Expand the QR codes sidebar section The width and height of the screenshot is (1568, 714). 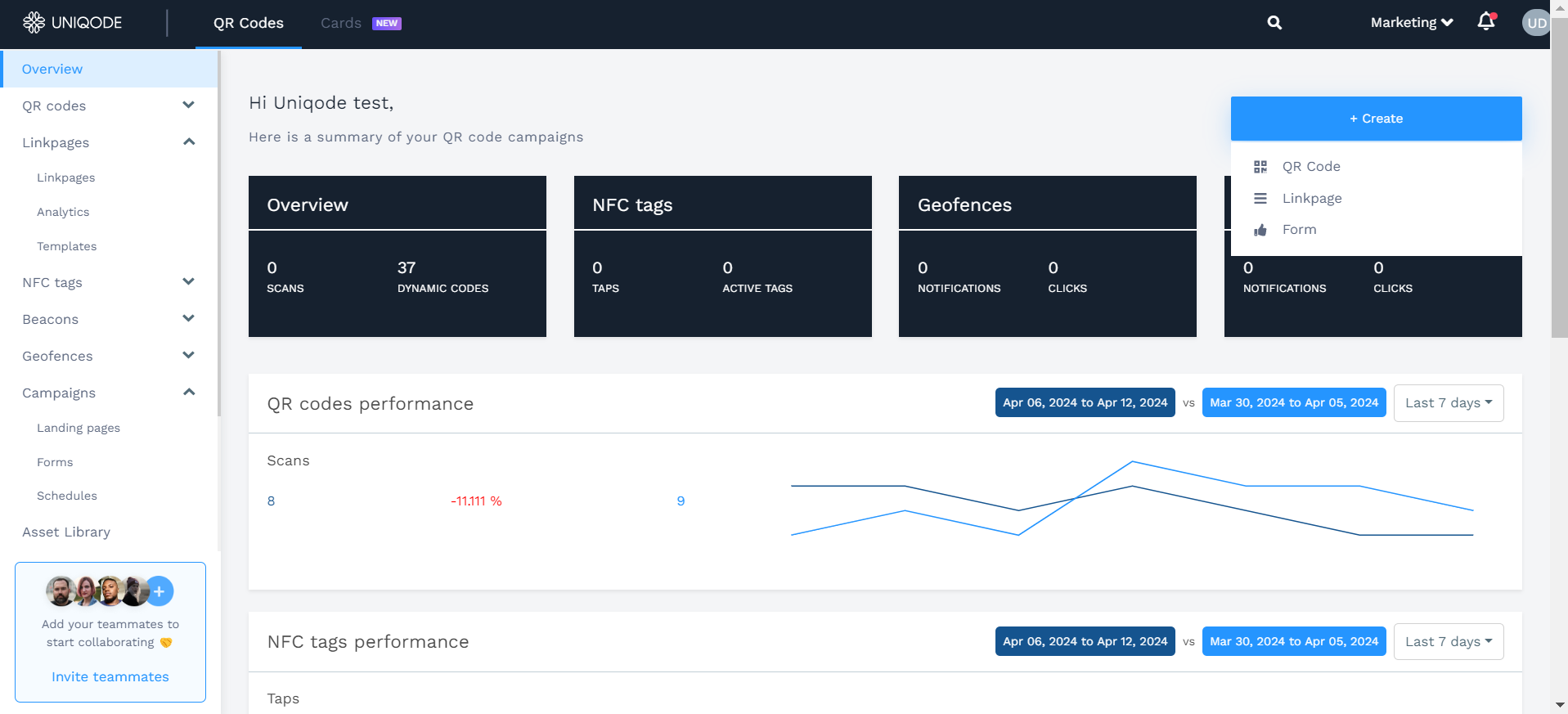coord(189,105)
